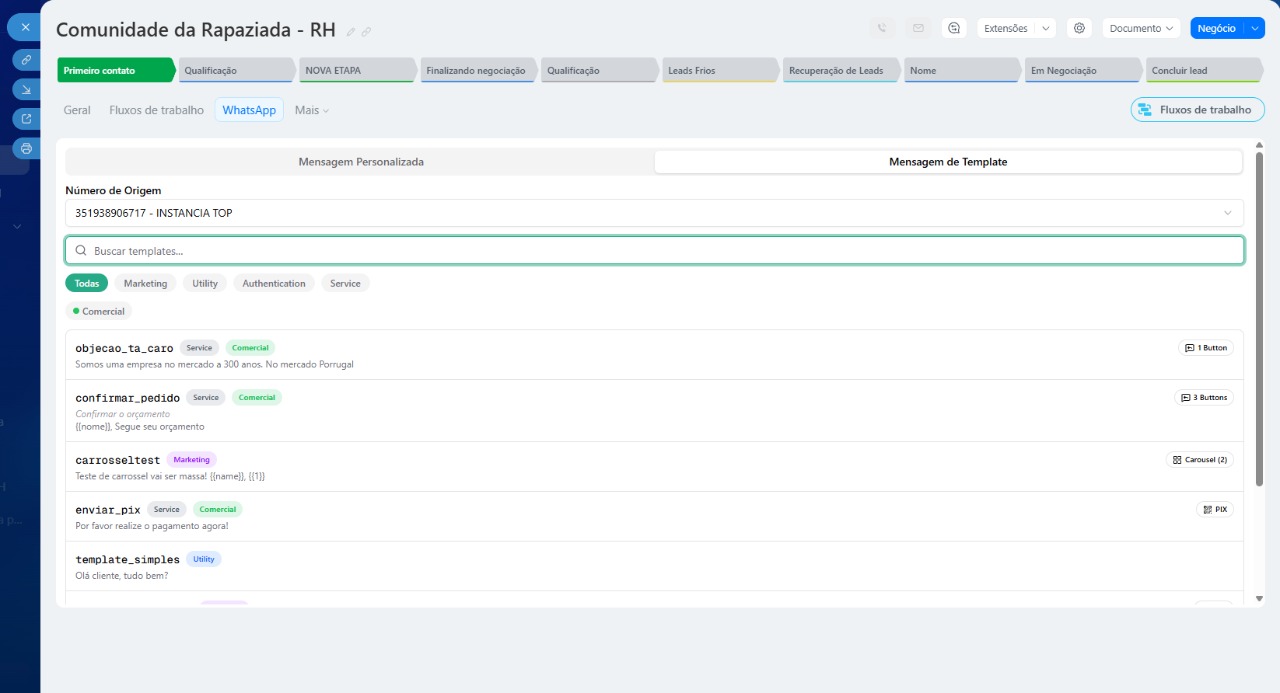
Task: Enable the Comercial tag filter
Action: coord(99,311)
